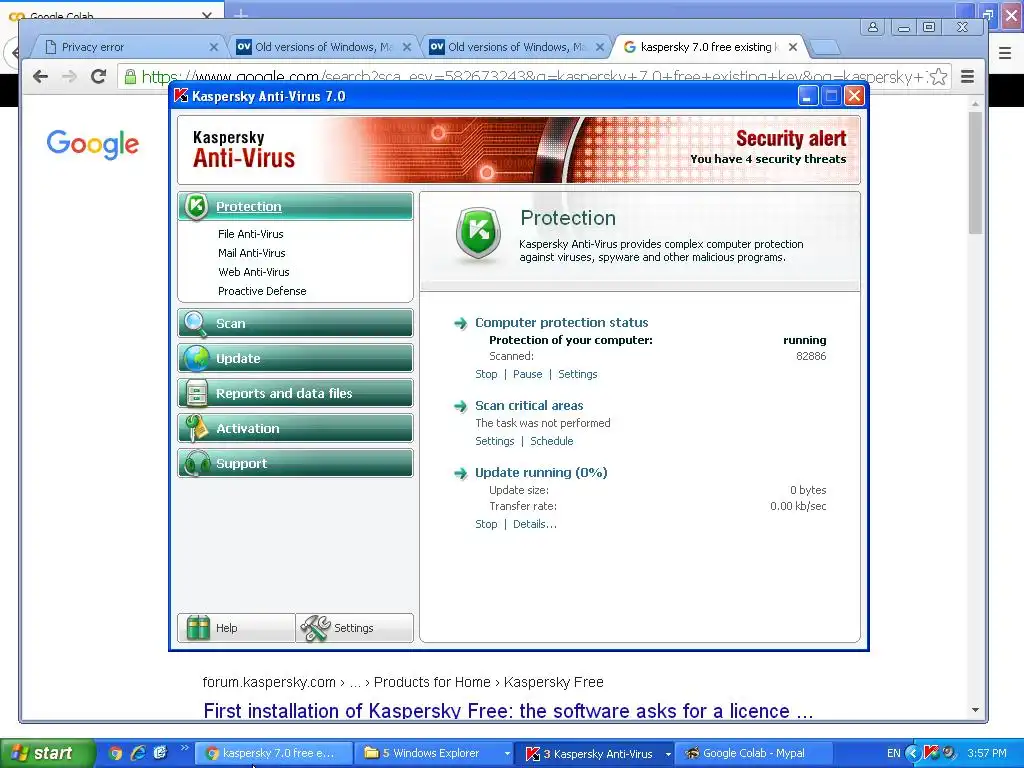Click the large green Protection shield
Viewport: 1024px width, 768px height.
[x=479, y=234]
